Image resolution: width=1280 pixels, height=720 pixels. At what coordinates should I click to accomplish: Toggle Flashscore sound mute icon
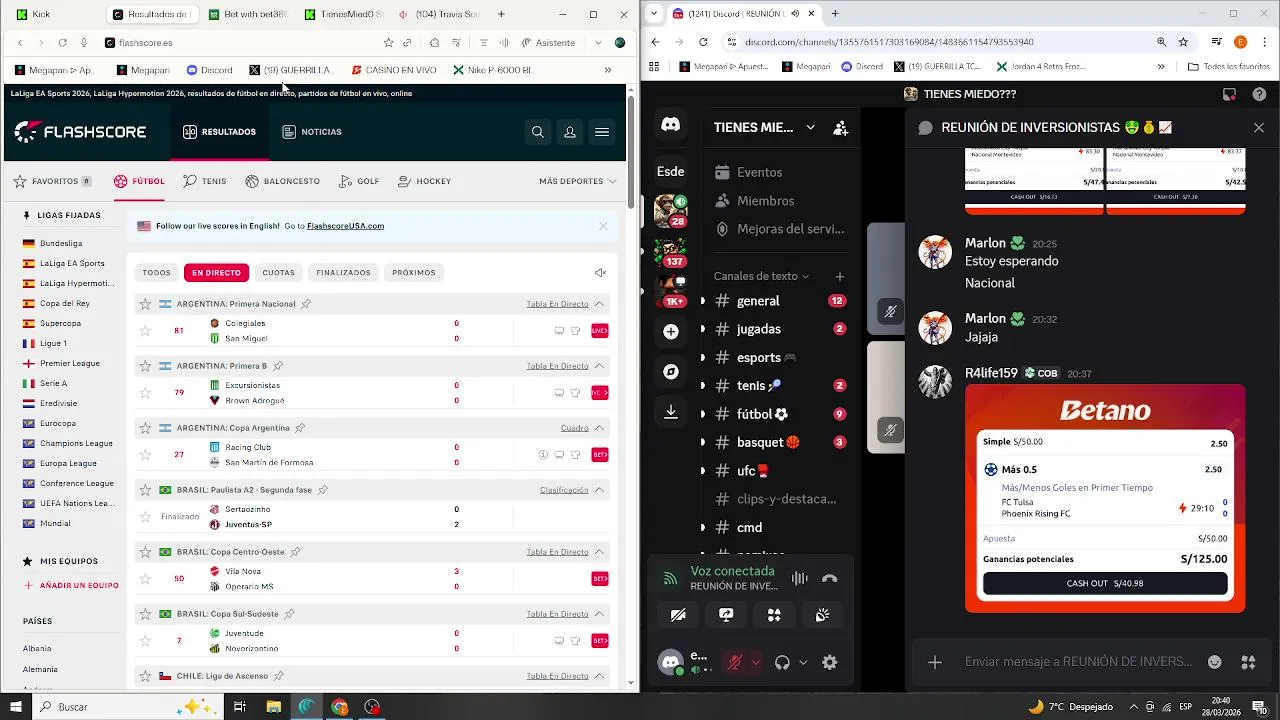coord(600,273)
